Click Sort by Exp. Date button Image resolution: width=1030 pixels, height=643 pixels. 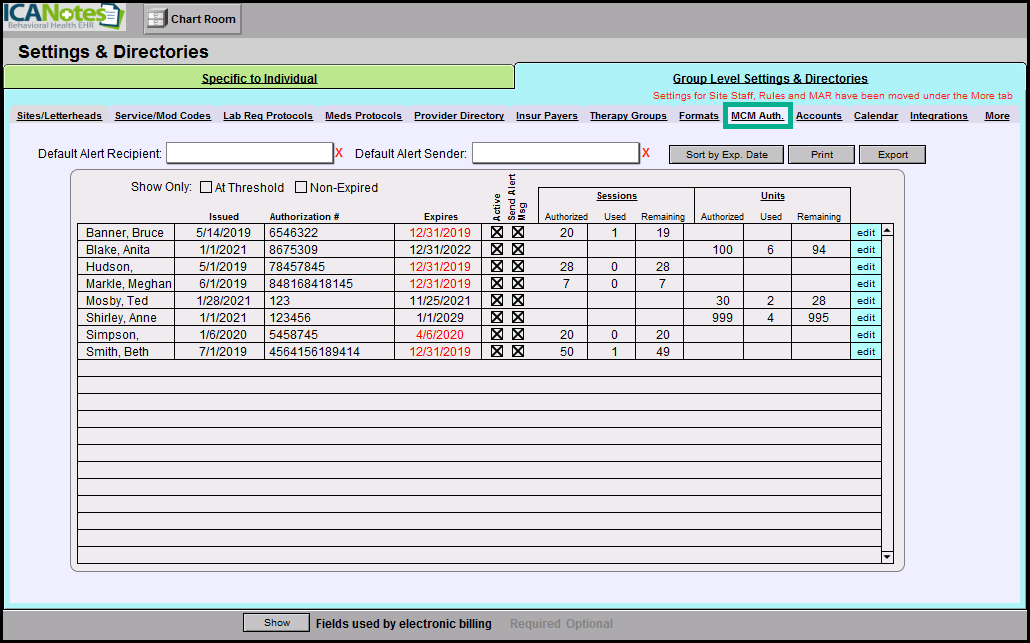click(x=727, y=155)
